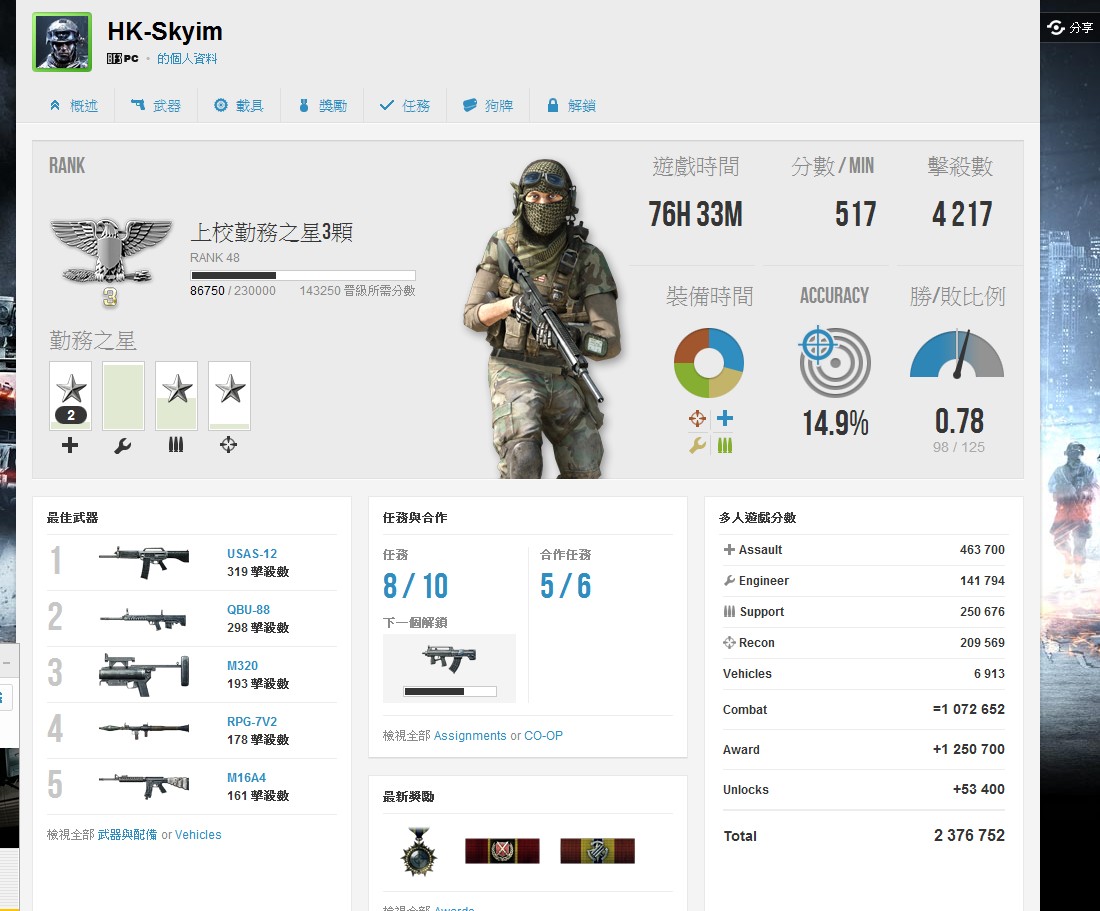Click the yellow Engineer legend icon
Image resolution: width=1100 pixels, height=911 pixels.
tap(697, 445)
